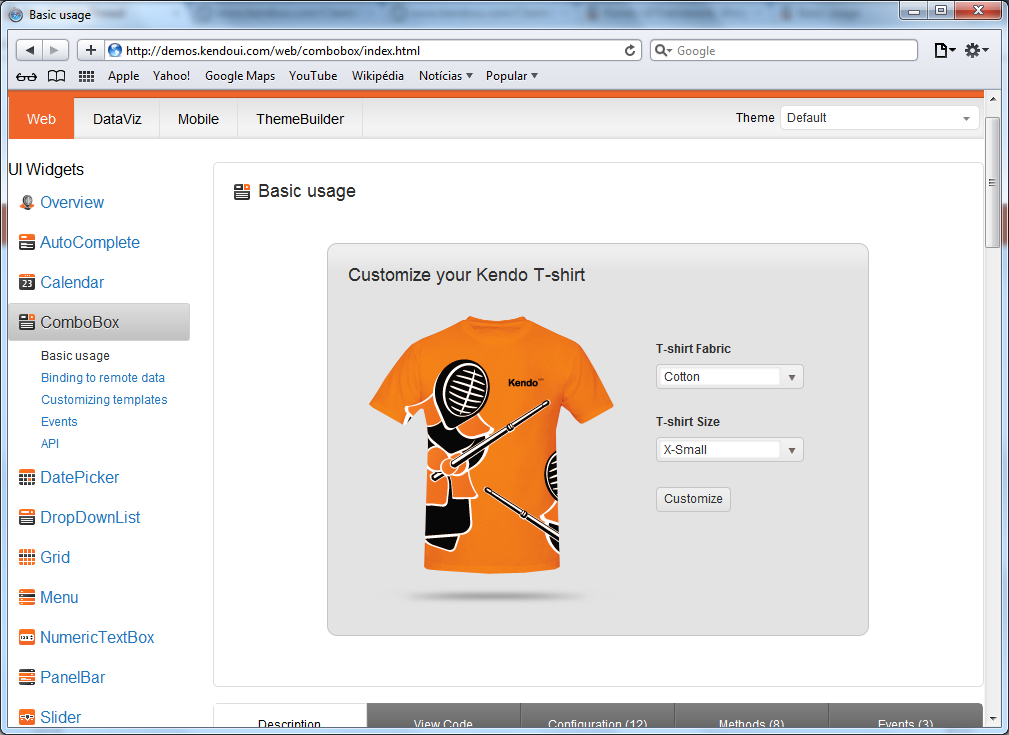Show bookmarks with the open book icon
This screenshot has height=735, width=1009.
click(x=57, y=77)
